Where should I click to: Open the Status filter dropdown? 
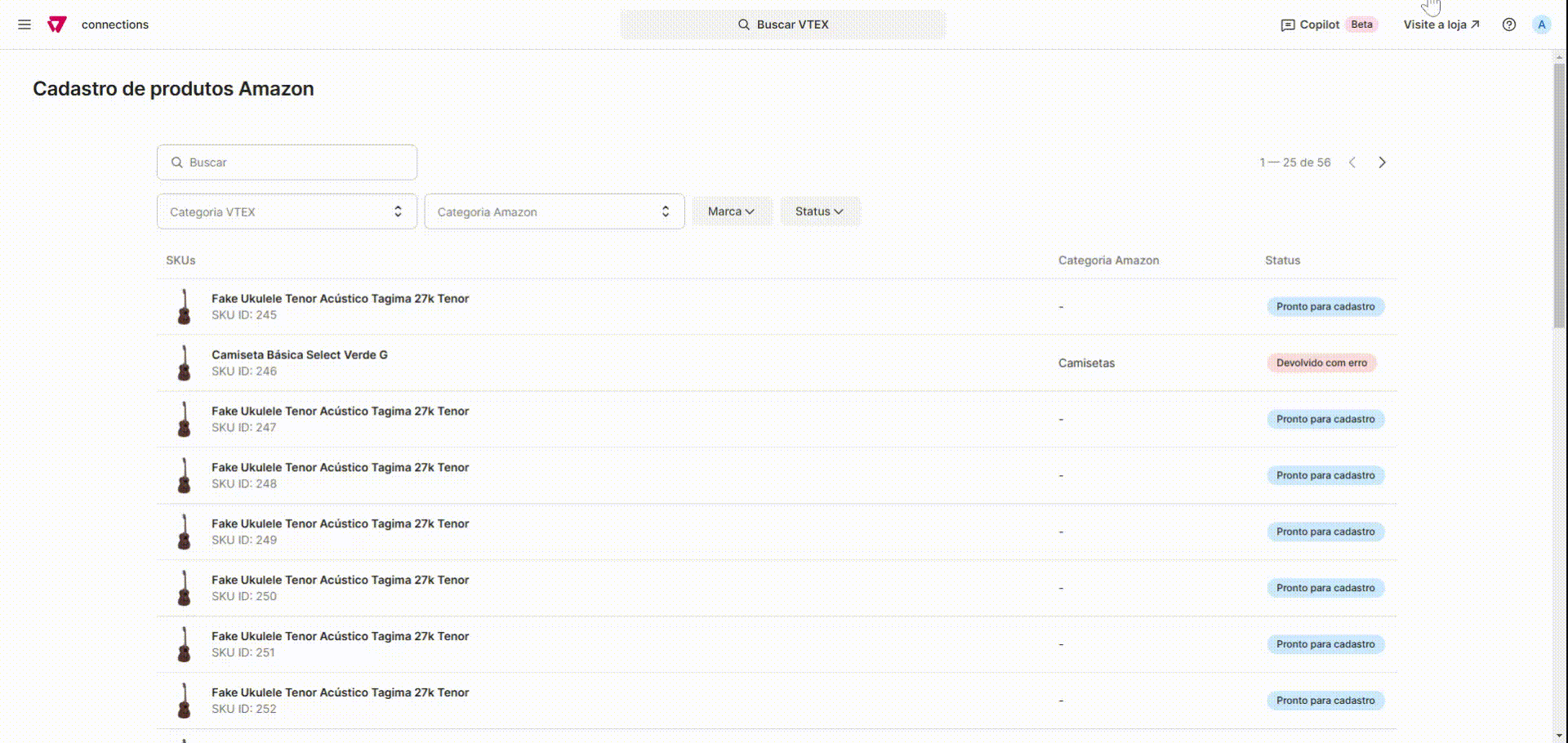(819, 211)
